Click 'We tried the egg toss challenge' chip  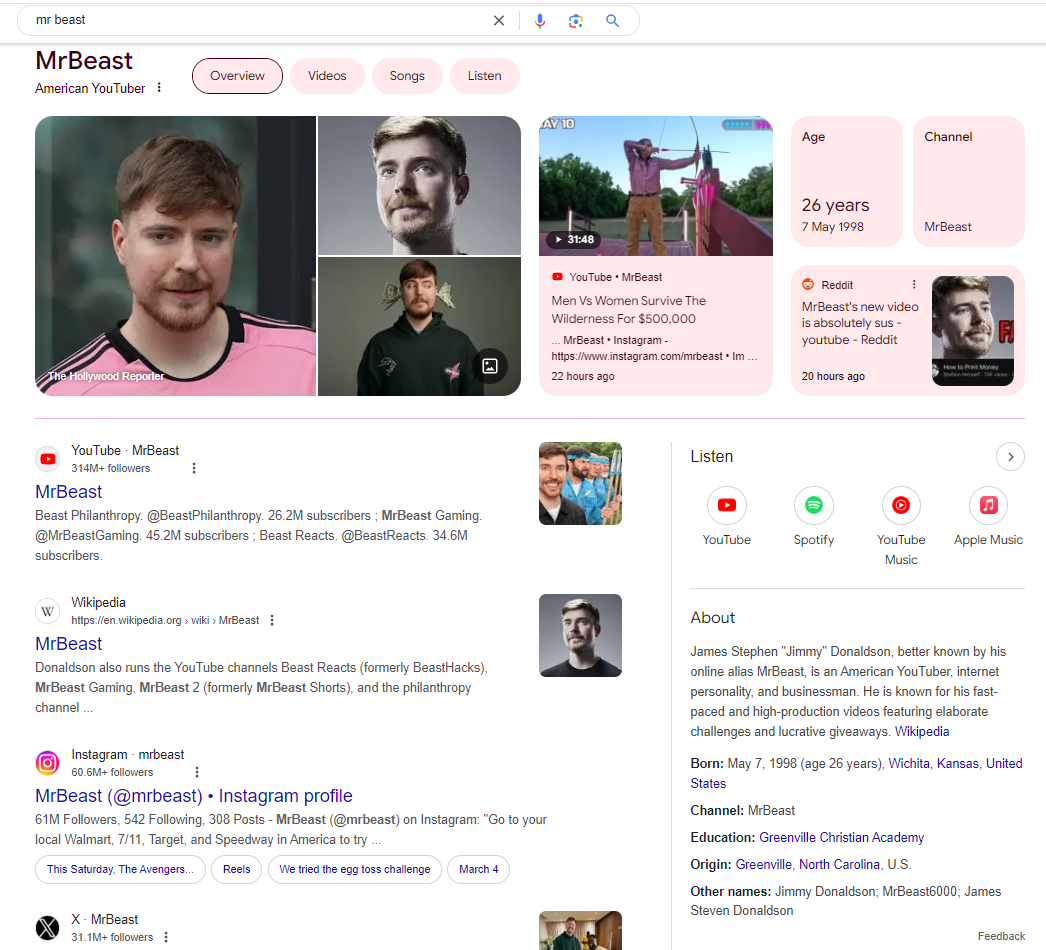tap(355, 869)
